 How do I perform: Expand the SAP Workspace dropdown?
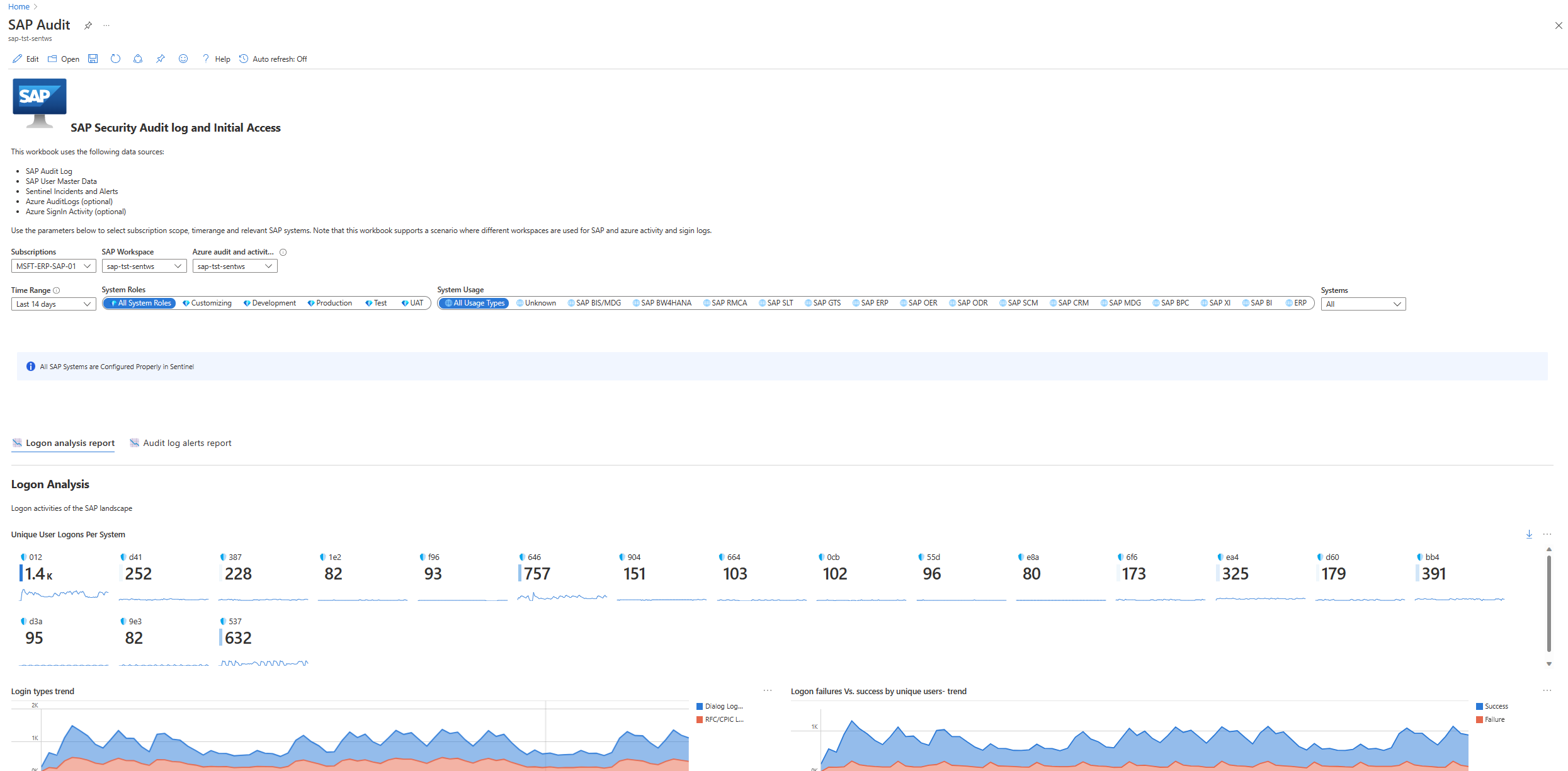point(144,266)
